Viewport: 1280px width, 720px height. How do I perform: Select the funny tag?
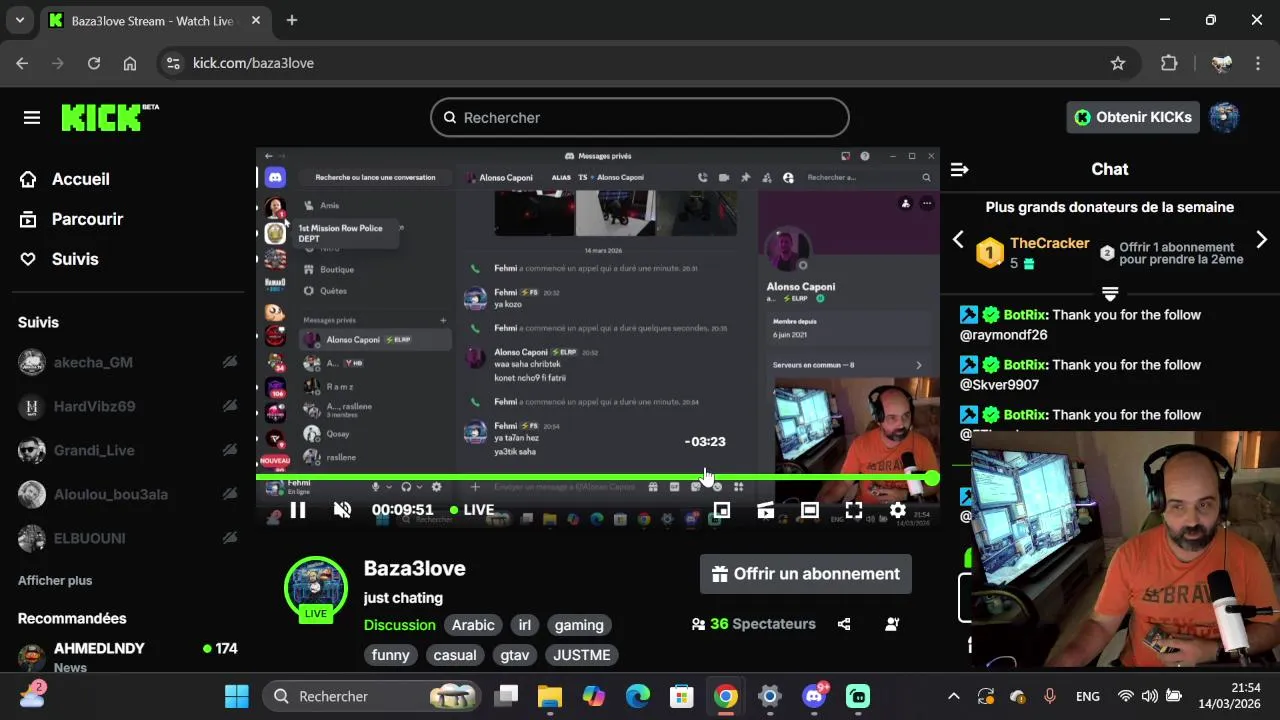390,655
